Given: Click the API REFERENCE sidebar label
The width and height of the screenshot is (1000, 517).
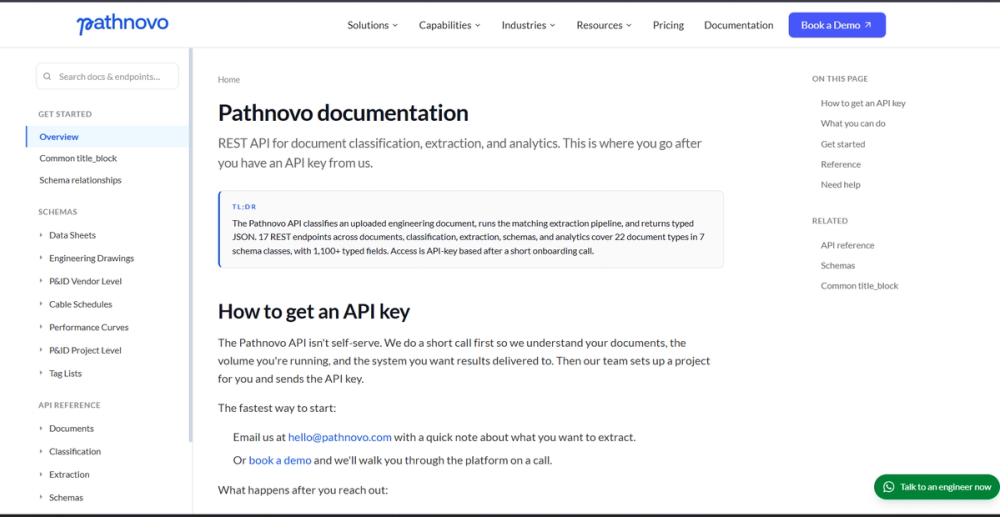Looking at the screenshot, I should coord(70,405).
